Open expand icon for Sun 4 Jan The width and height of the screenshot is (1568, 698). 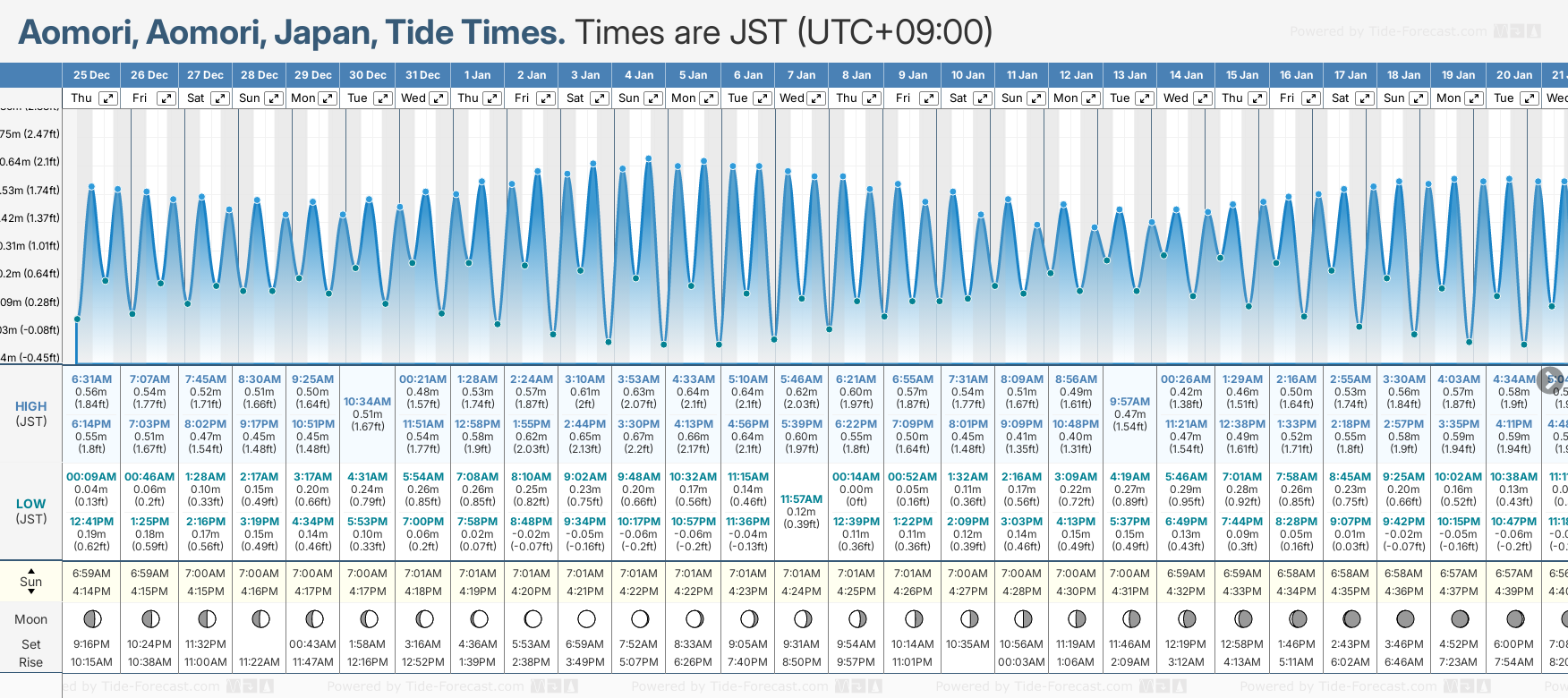(x=653, y=98)
